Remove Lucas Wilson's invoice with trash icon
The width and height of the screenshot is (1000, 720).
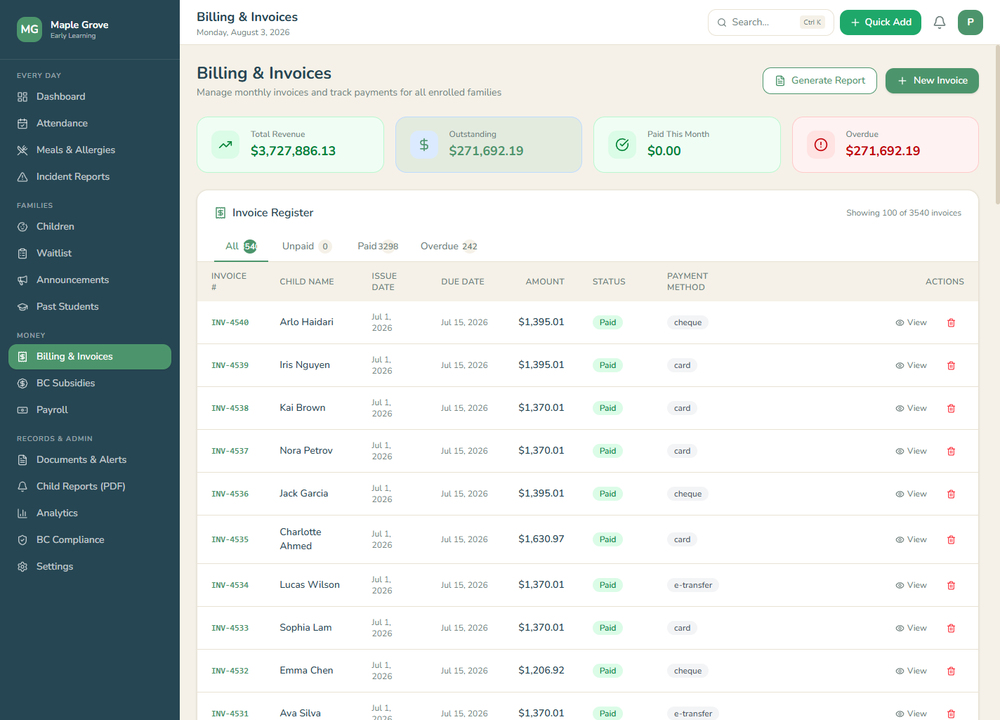click(x=951, y=585)
